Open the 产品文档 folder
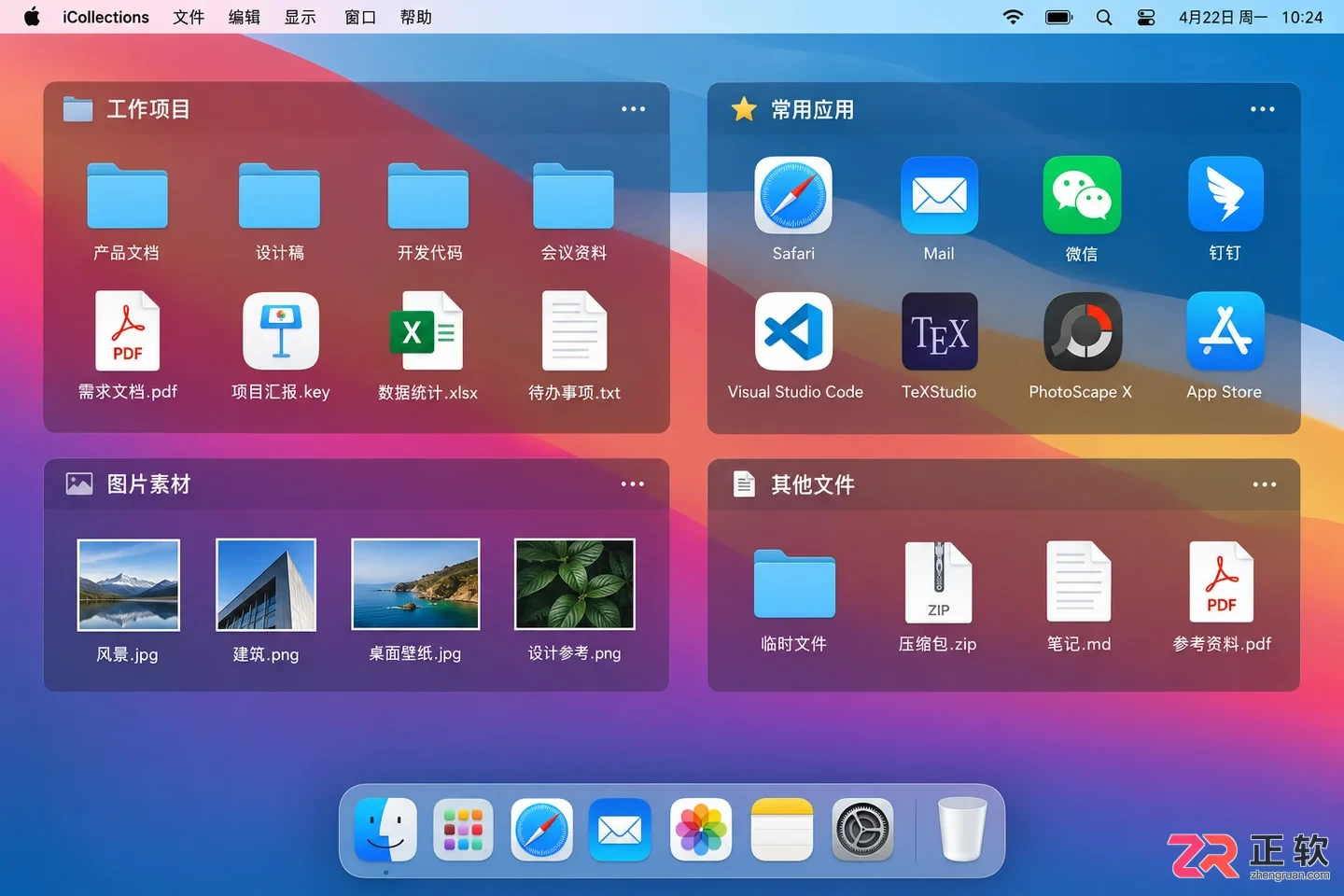This screenshot has height=896, width=1344. point(127,196)
